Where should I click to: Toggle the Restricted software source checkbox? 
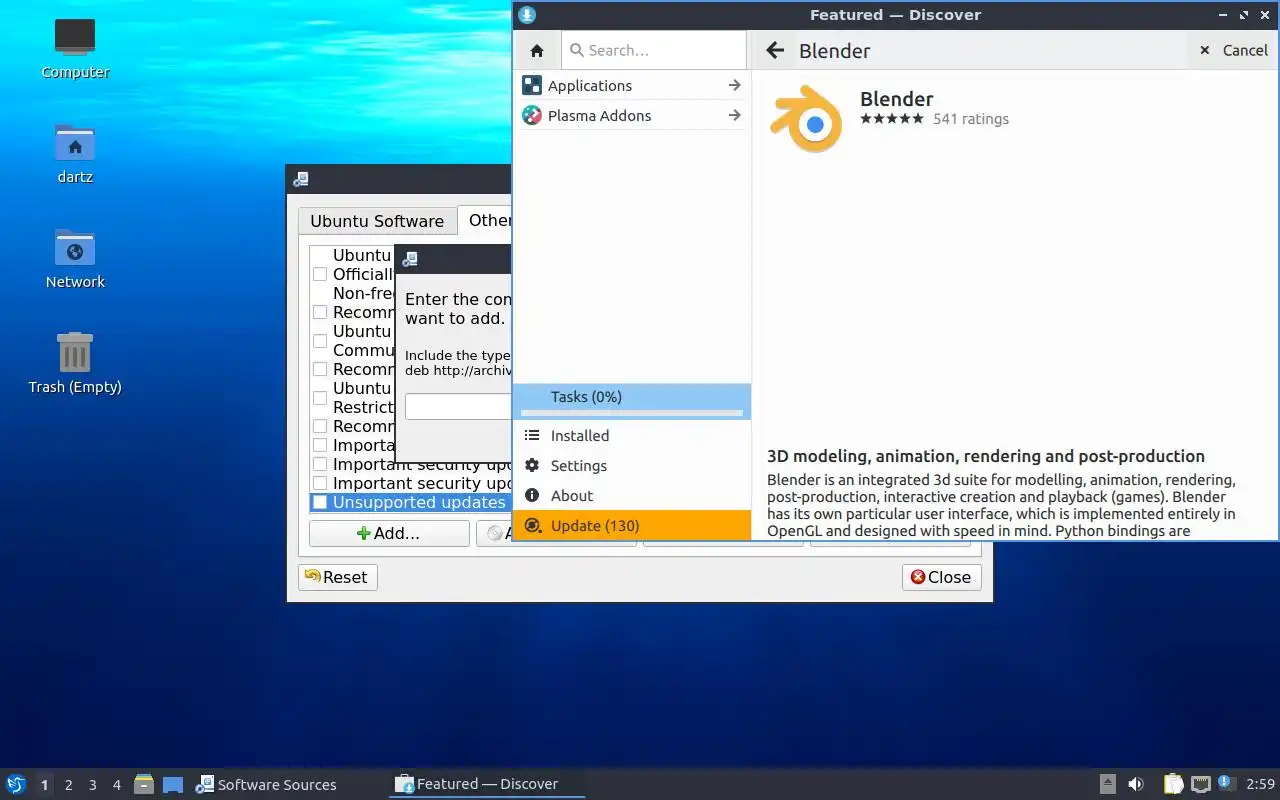click(320, 398)
